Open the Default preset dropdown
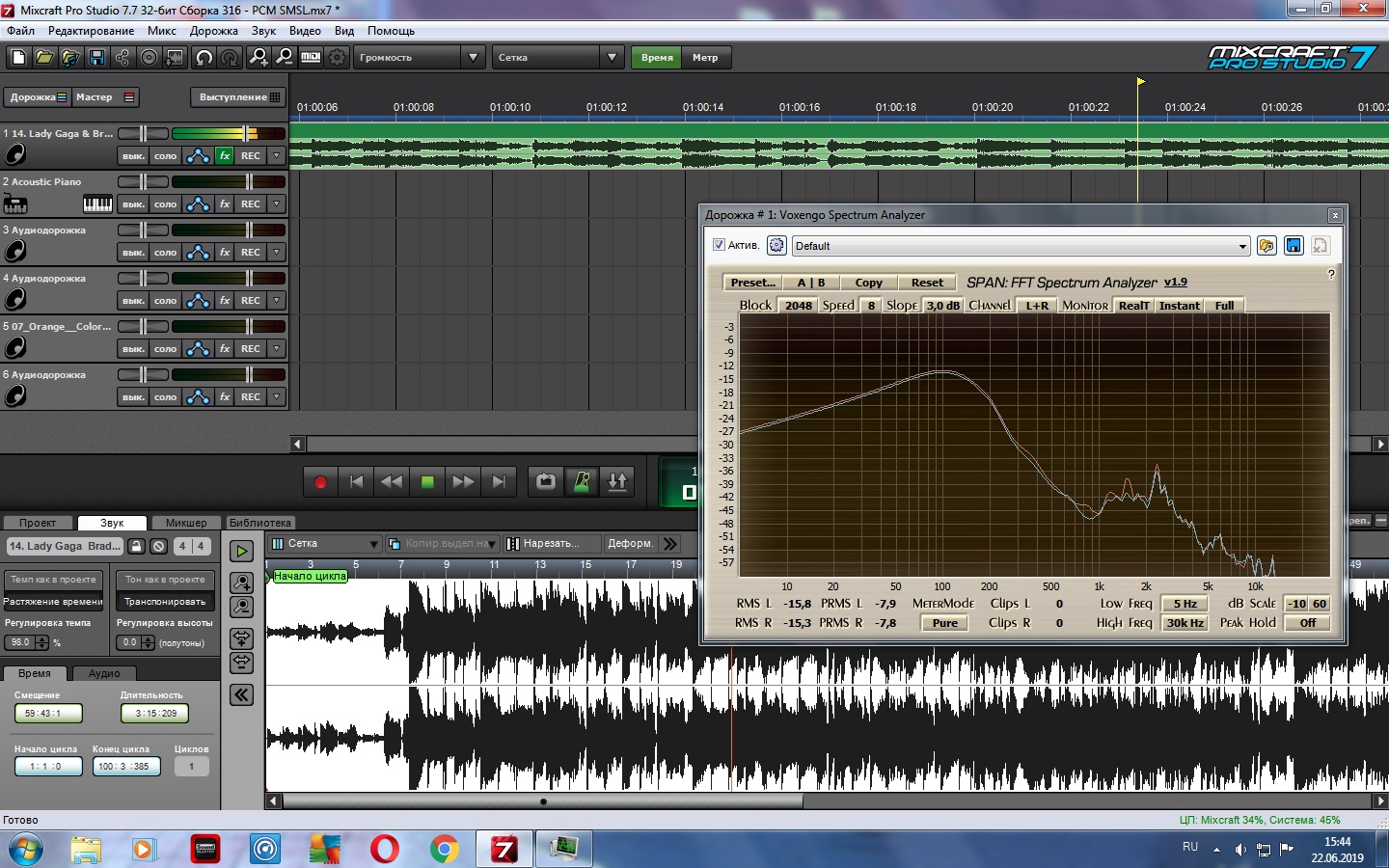 1241,246
